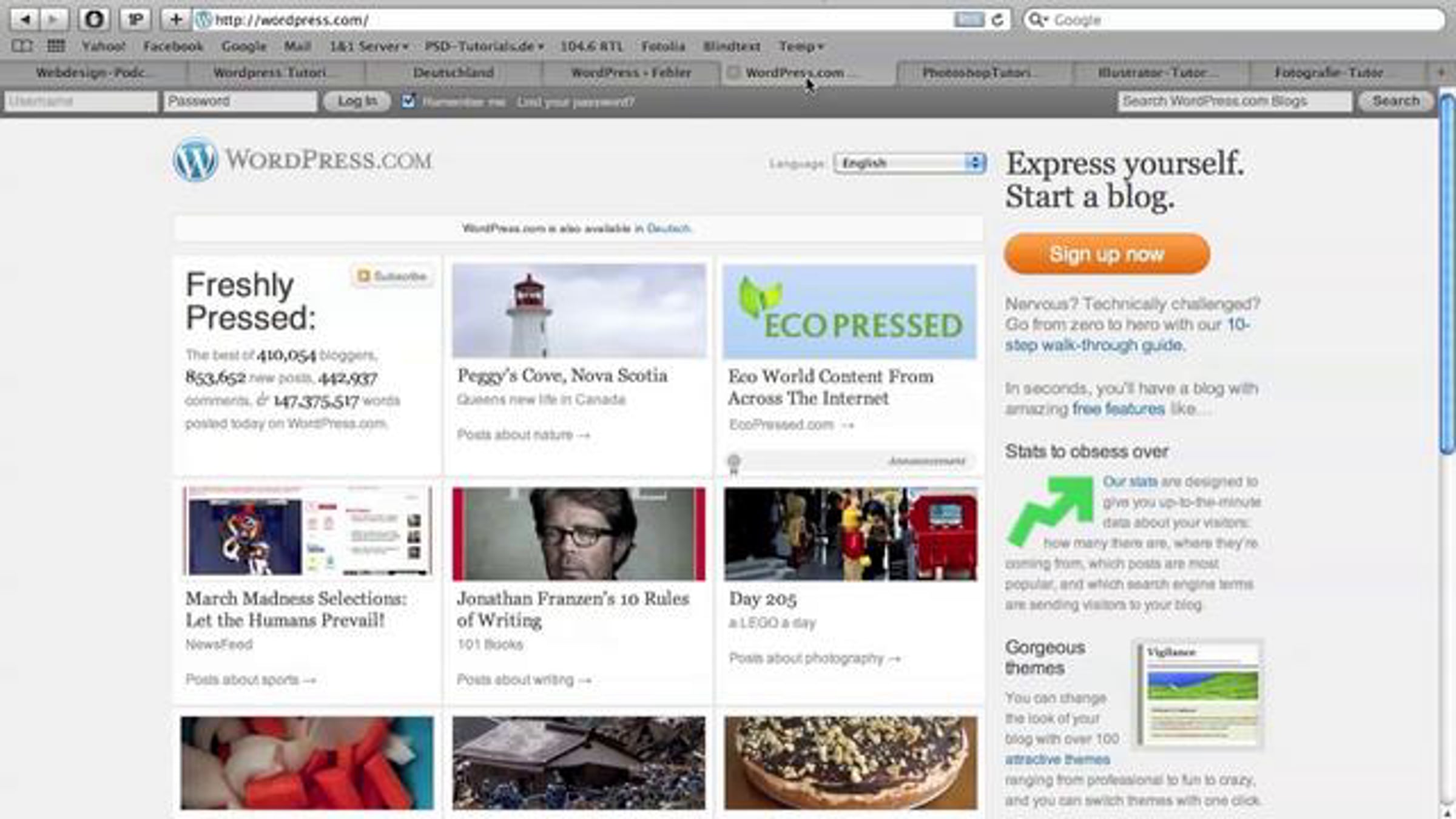Open the 104.6 RTL bookmark
This screenshot has width=1456, height=819.
(x=591, y=46)
